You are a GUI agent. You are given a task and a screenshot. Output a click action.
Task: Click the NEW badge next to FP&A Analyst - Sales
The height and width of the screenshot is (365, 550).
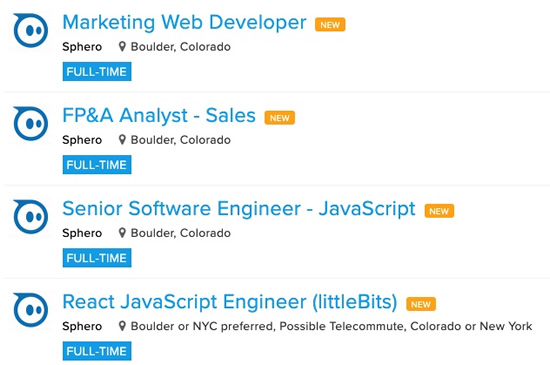(x=280, y=118)
